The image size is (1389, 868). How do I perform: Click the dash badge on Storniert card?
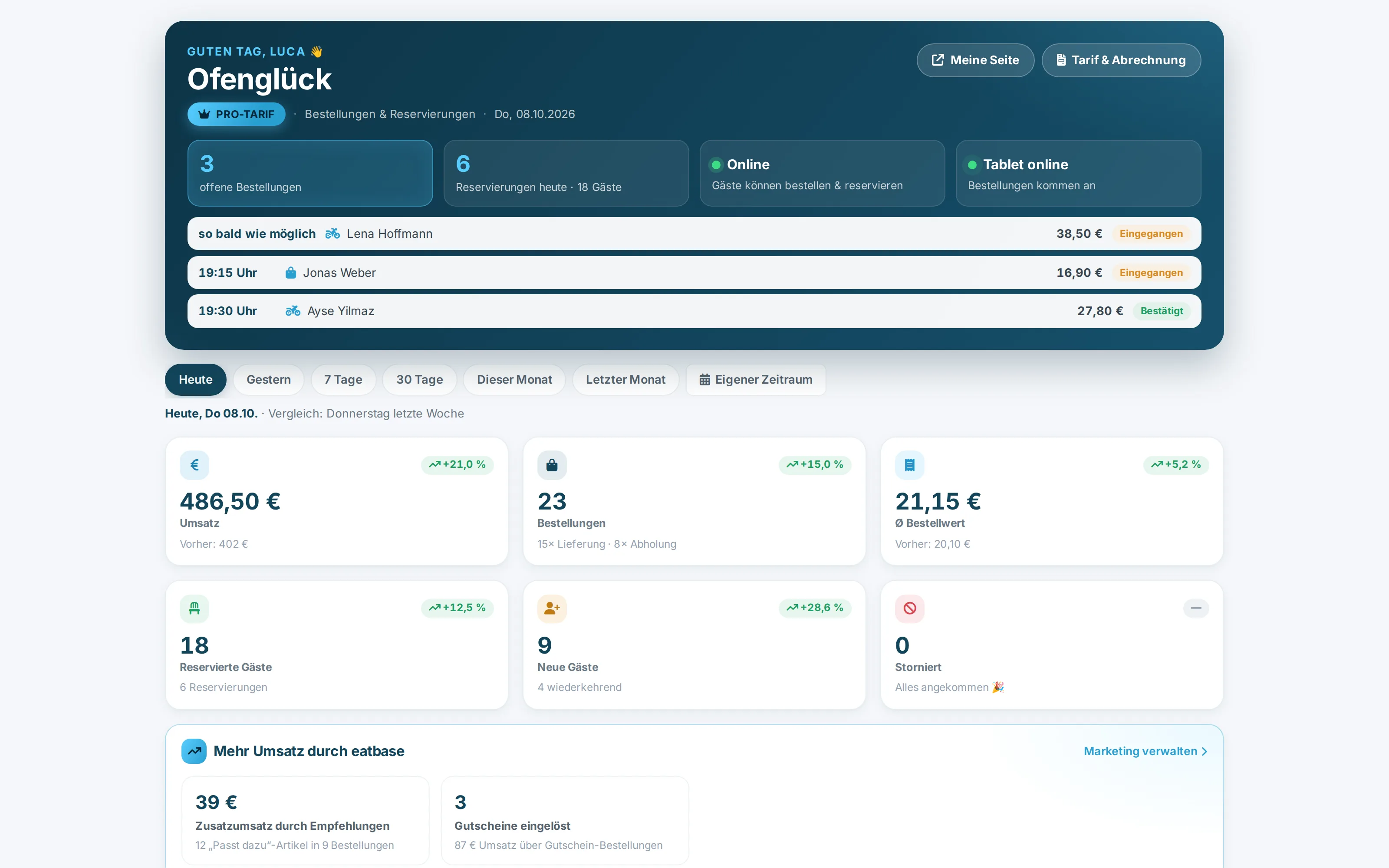[1196, 608]
